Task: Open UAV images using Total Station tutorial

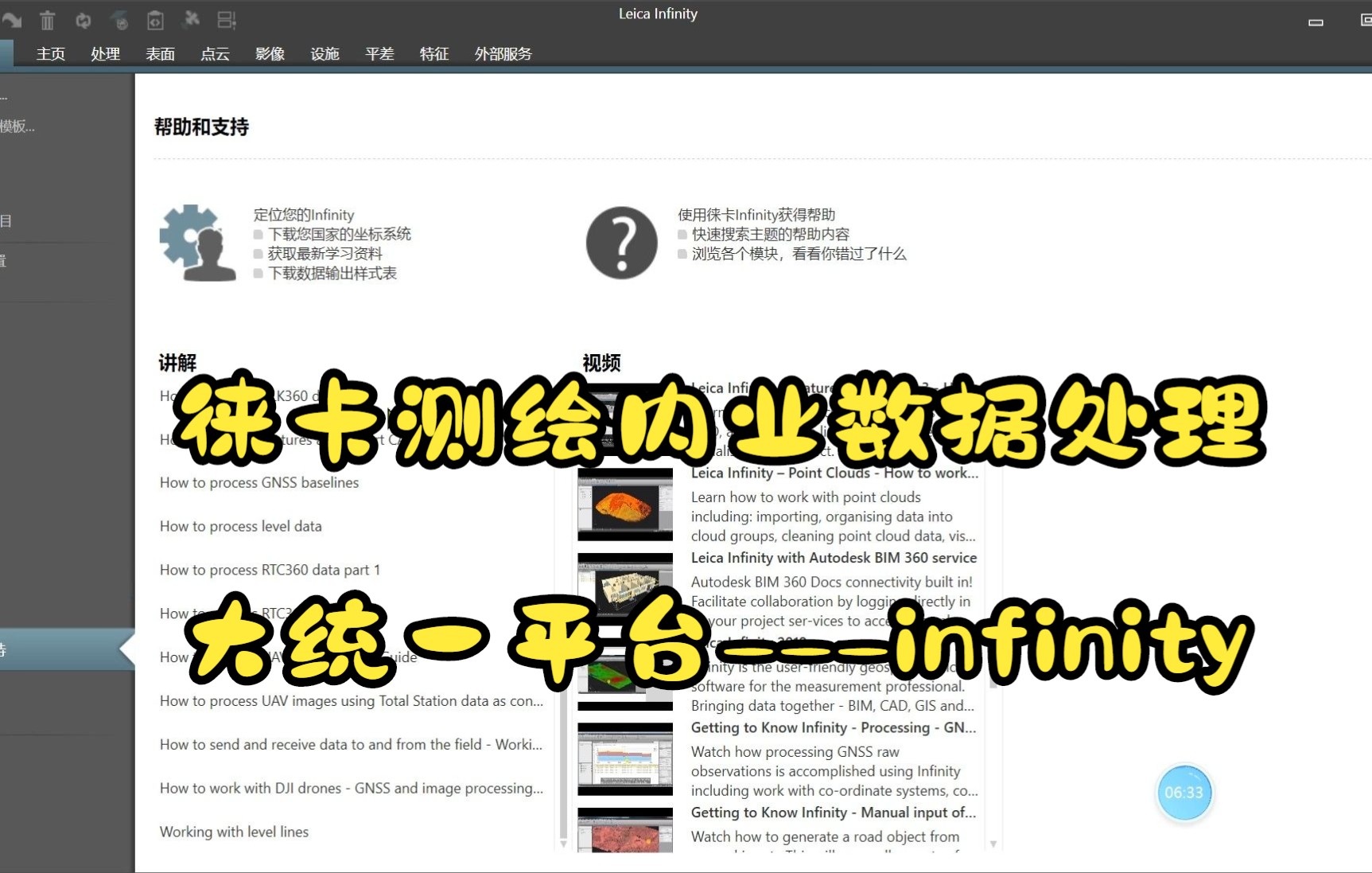Action: click(x=352, y=701)
